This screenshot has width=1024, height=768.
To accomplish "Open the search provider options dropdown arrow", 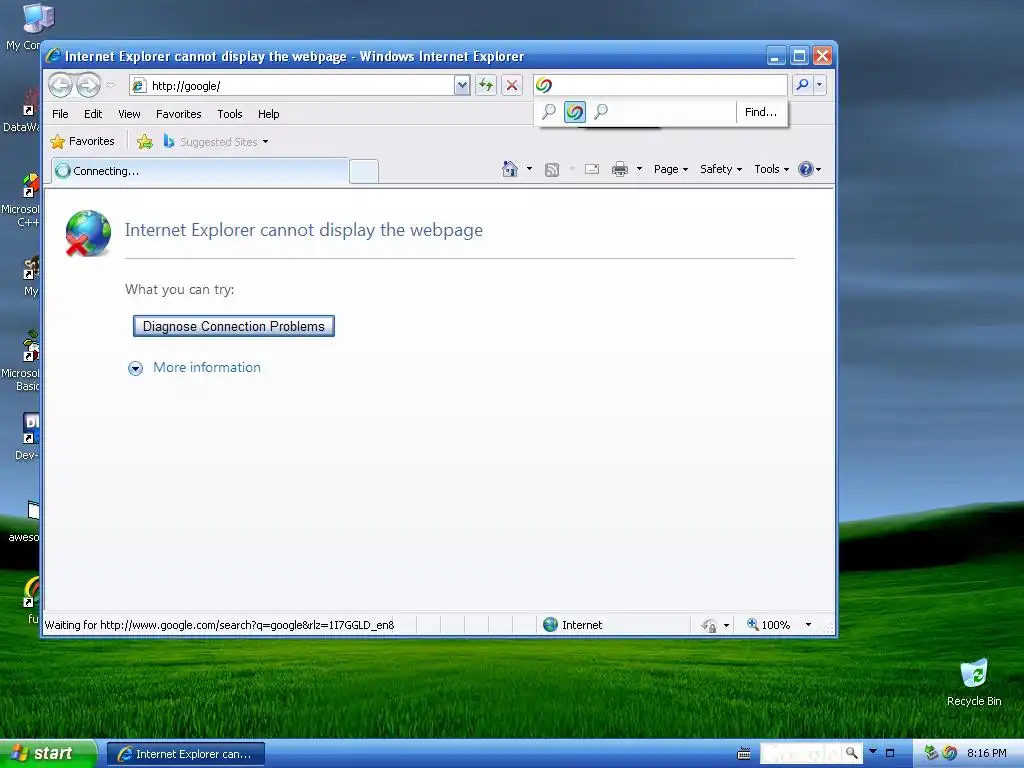I will coord(820,85).
